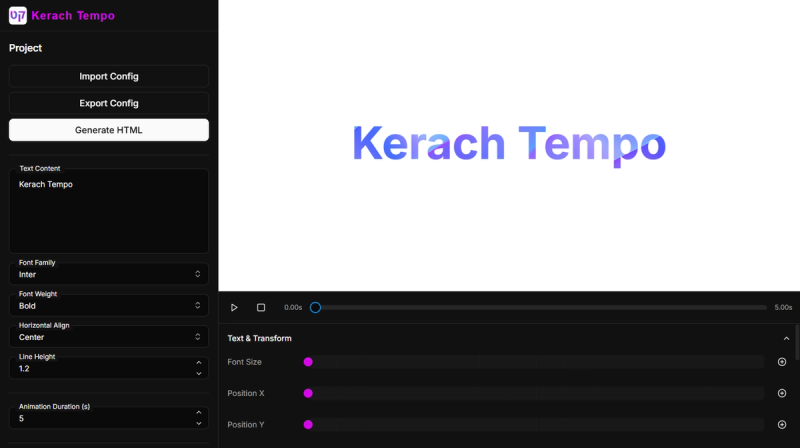
Task: Click the Position X track label
Action: click(x=246, y=393)
